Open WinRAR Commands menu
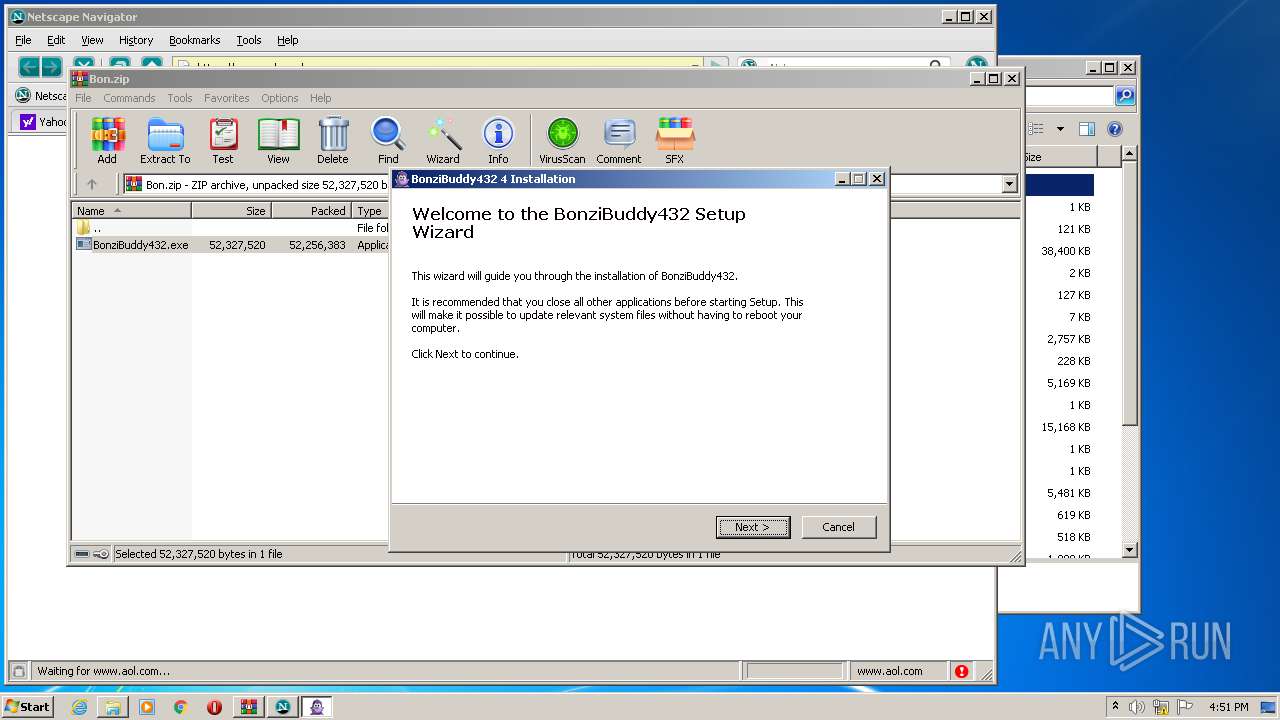Viewport: 1280px width, 720px height. tap(129, 98)
